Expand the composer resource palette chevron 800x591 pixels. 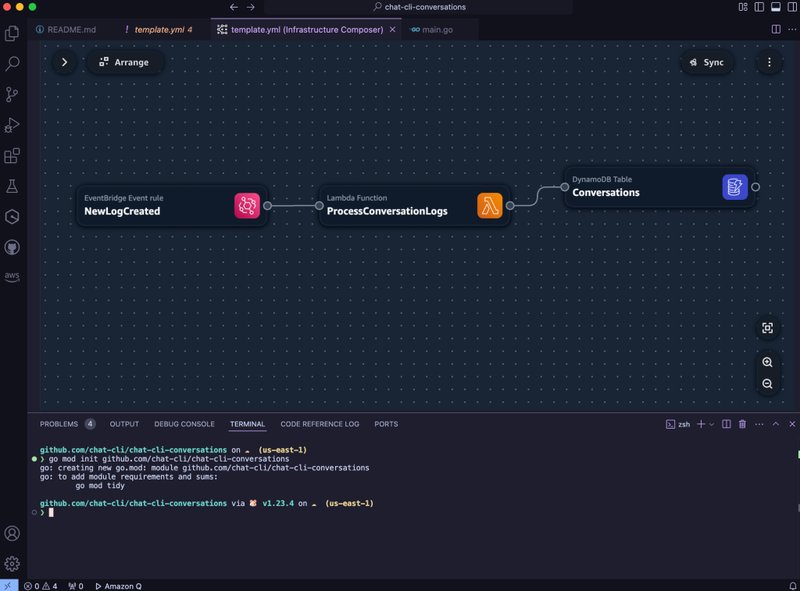[x=64, y=62]
